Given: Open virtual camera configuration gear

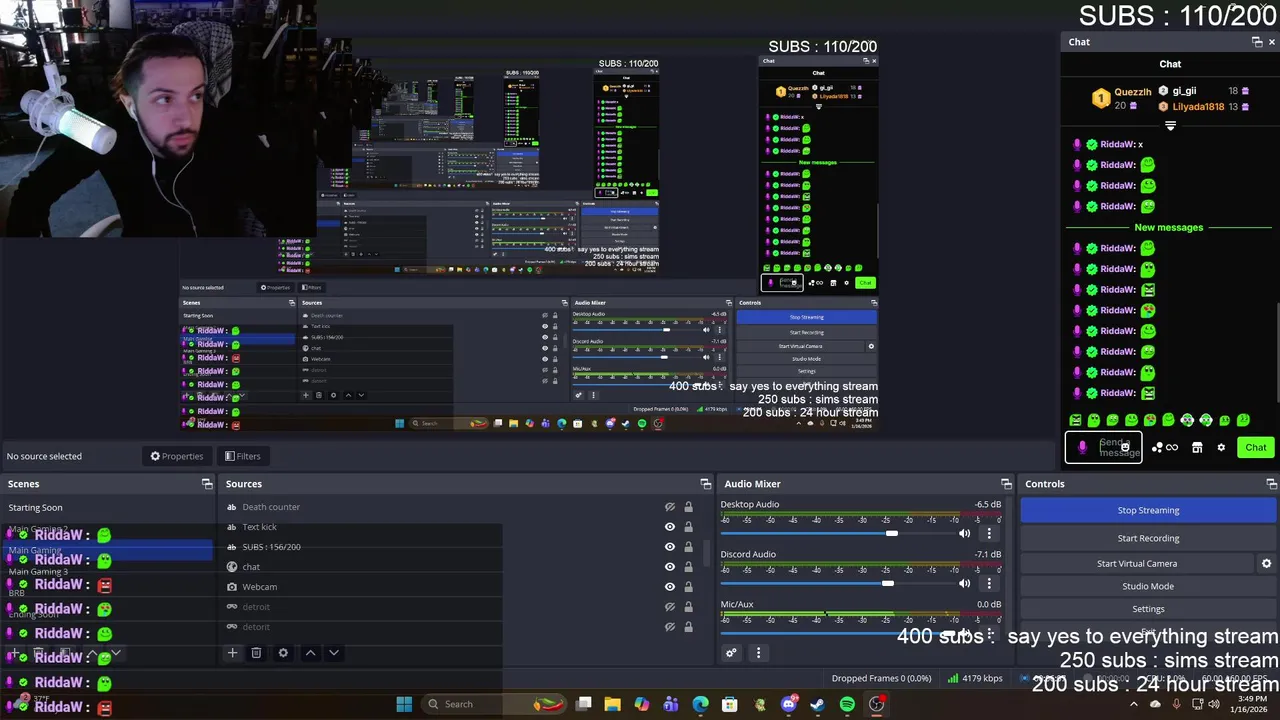Looking at the screenshot, I should 1266,564.
